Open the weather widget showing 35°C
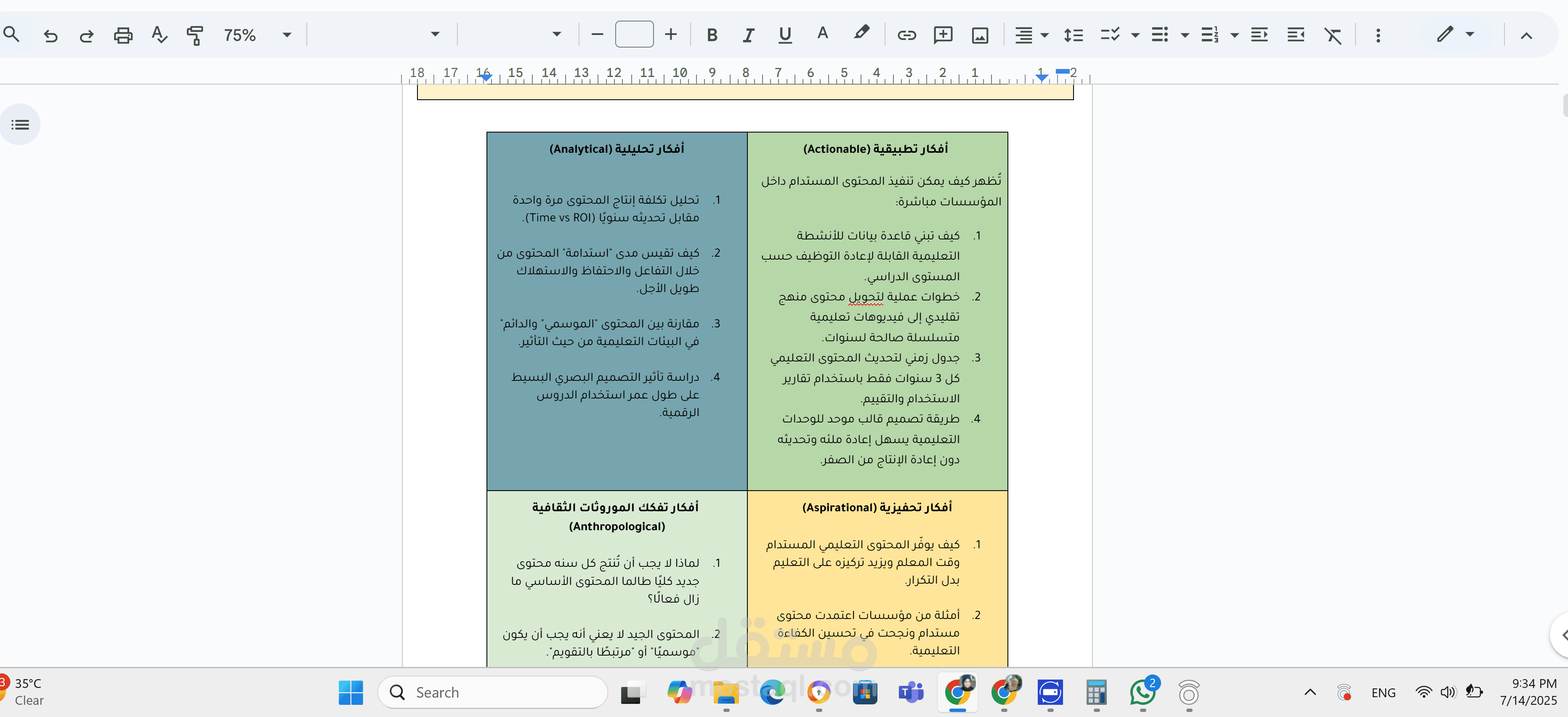The height and width of the screenshot is (717, 1568). click(x=23, y=692)
